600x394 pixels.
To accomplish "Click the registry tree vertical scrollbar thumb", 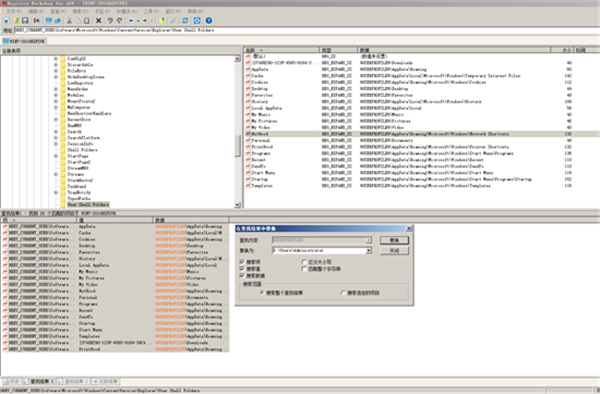I will point(237,146).
